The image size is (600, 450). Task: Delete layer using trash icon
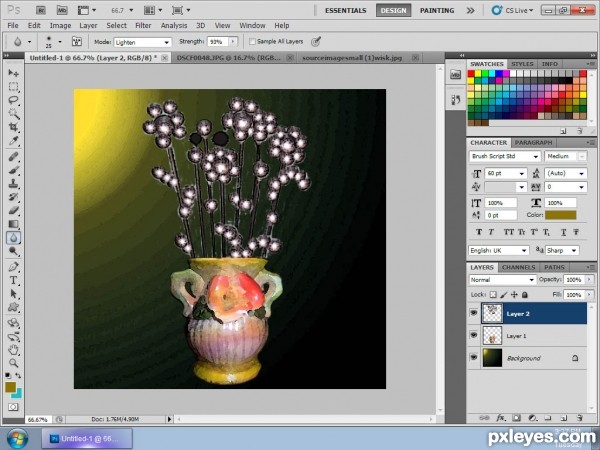click(580, 418)
